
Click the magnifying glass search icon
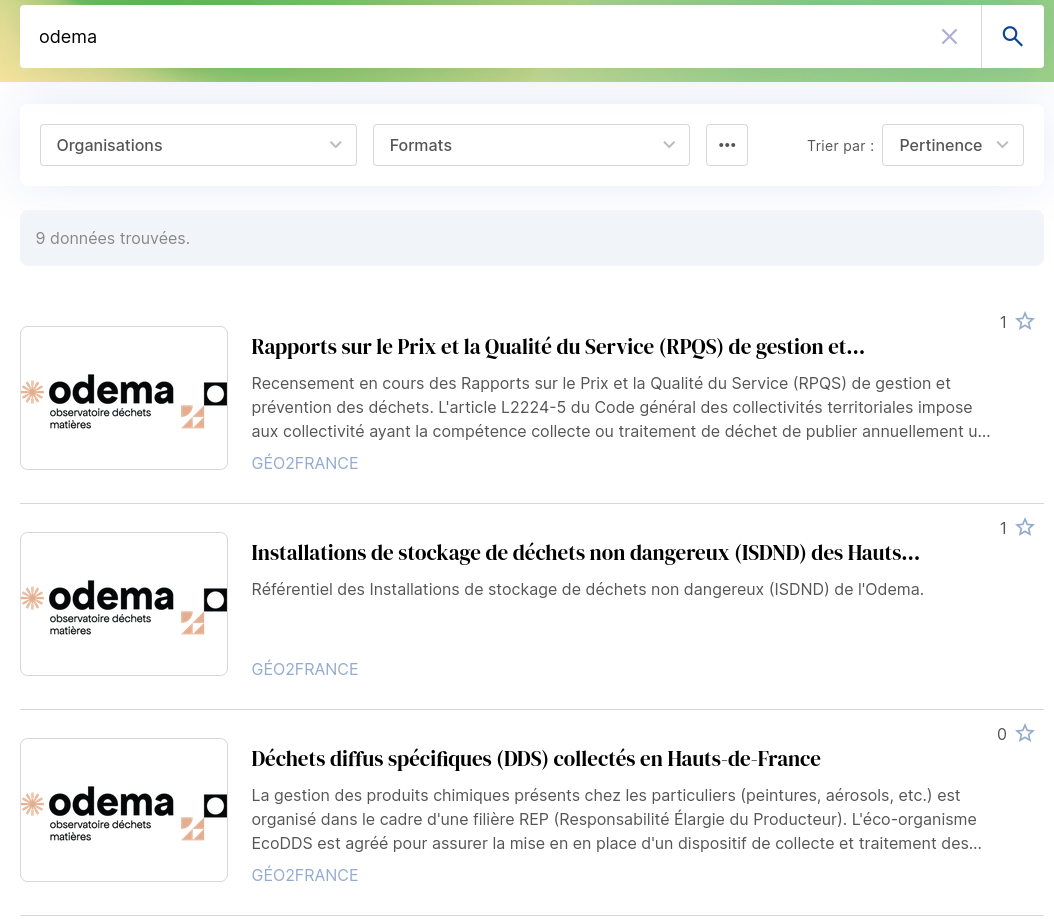pyautogui.click(x=1012, y=35)
